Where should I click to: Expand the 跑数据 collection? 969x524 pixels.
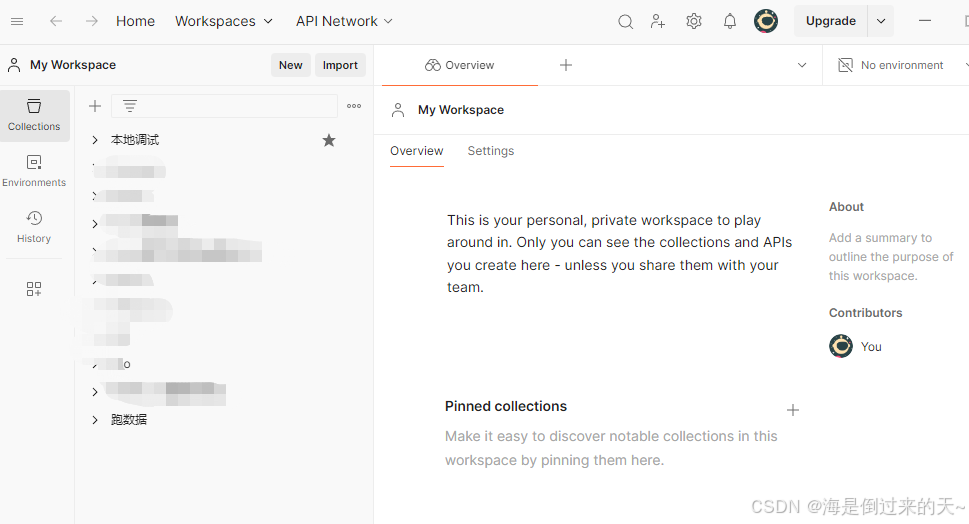[x=95, y=420]
